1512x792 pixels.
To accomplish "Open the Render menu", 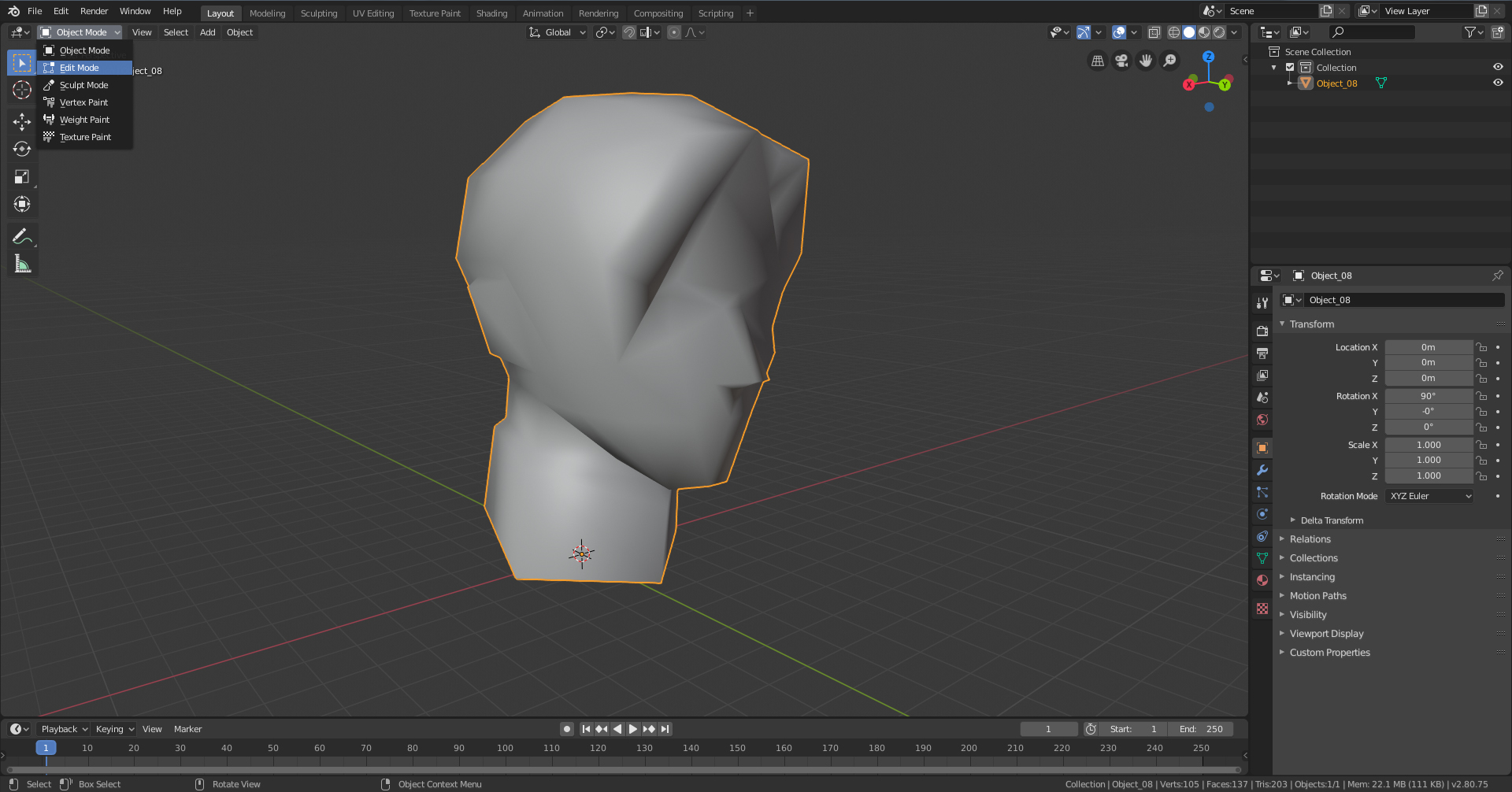I will point(94,11).
